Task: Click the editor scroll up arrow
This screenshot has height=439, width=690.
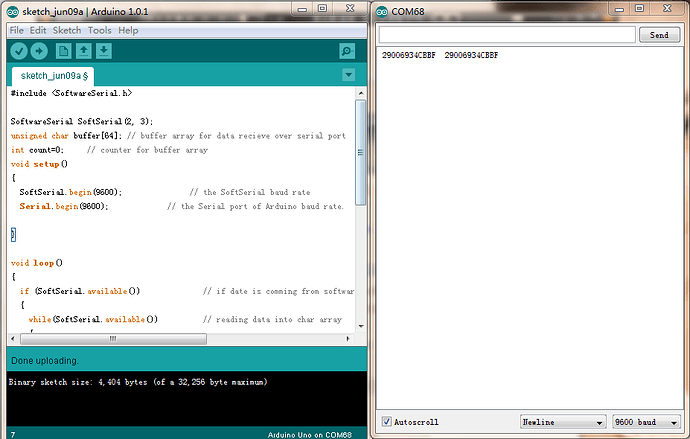Action: (361, 93)
